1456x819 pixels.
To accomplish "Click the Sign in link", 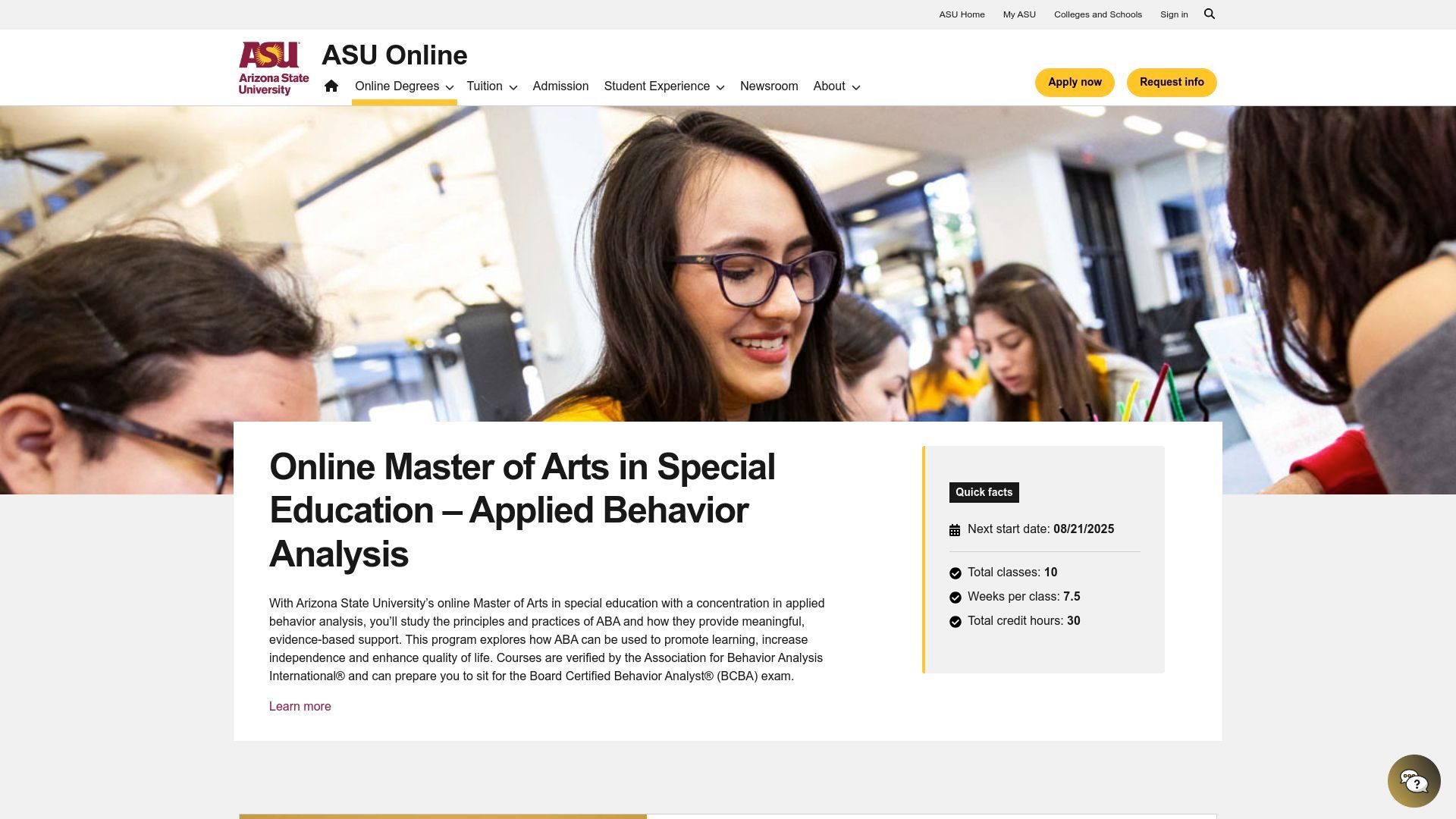I will click(1174, 14).
